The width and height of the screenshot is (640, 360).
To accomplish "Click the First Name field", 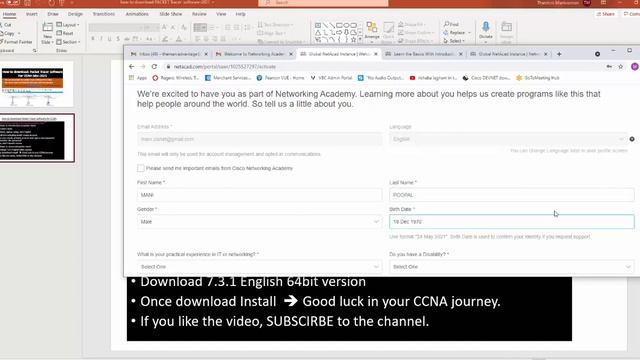I will pyautogui.click(x=260, y=195).
